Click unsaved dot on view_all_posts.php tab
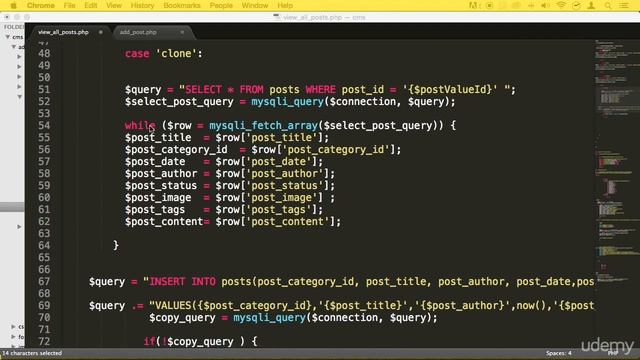Viewport: 640px width, 360px height. (x=100, y=32)
